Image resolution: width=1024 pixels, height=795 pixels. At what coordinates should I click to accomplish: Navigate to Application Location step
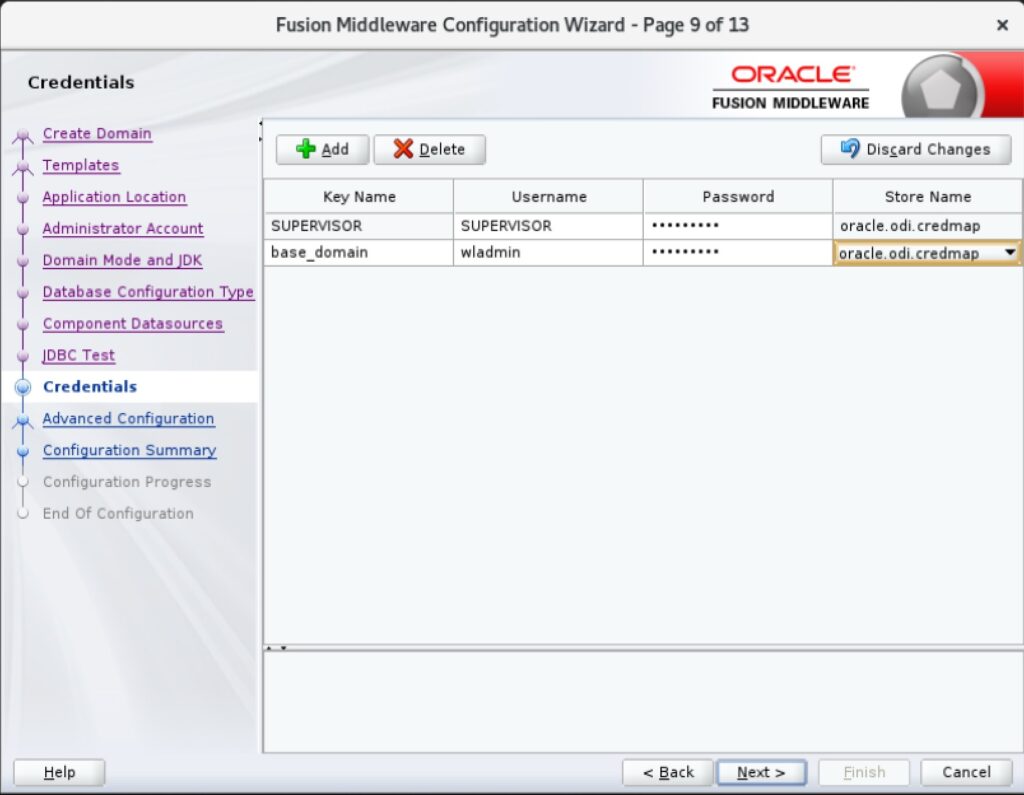point(114,197)
